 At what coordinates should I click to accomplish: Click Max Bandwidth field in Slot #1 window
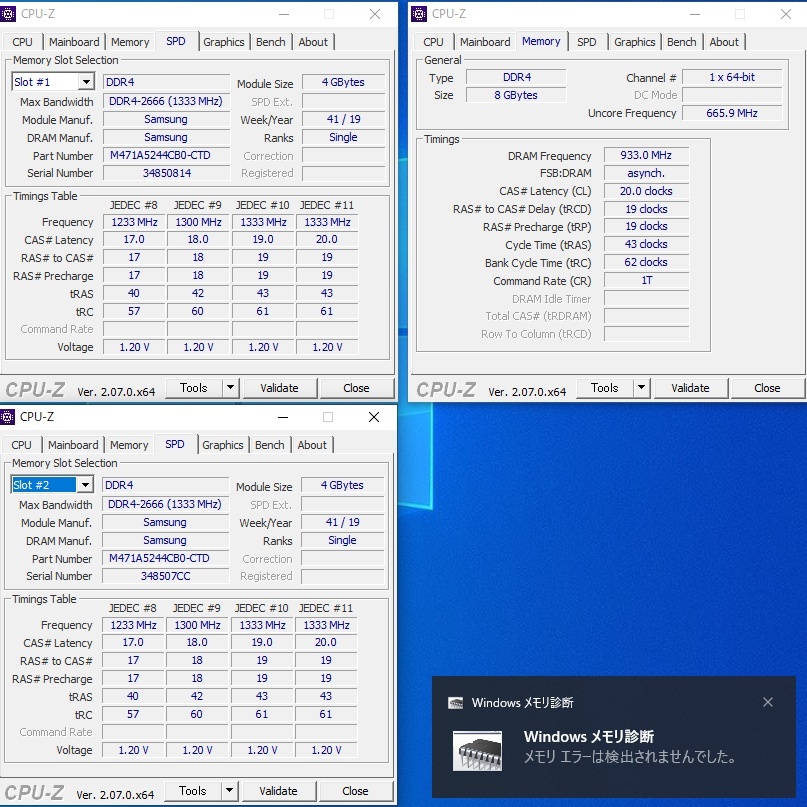[x=166, y=101]
